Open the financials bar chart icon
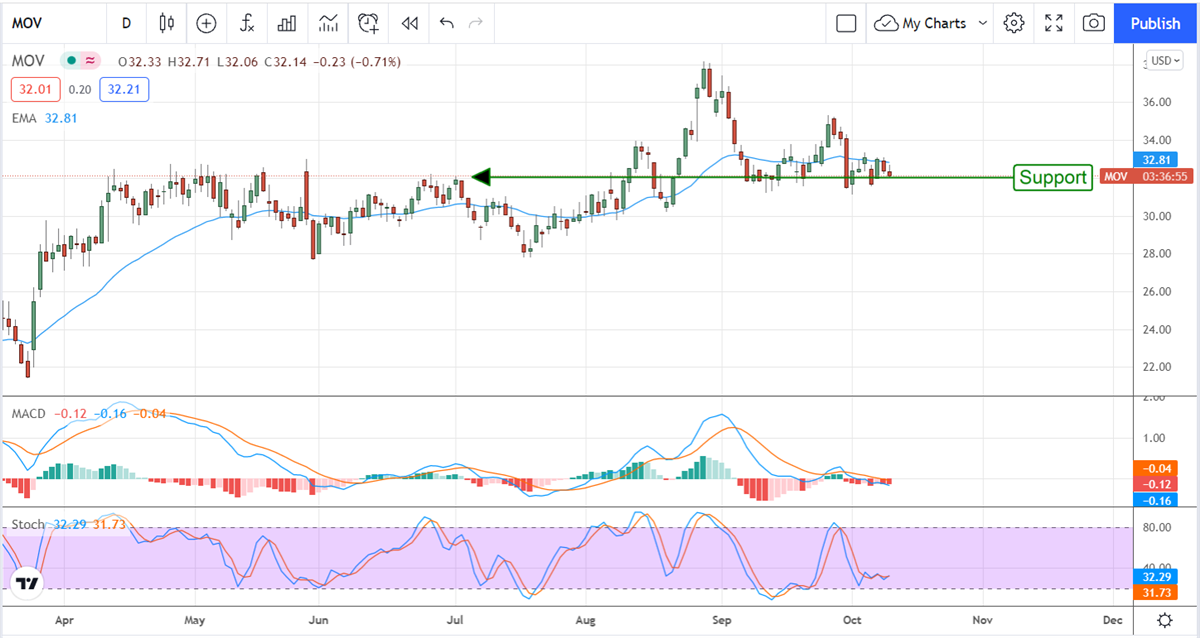The height and width of the screenshot is (638, 1200). (287, 22)
